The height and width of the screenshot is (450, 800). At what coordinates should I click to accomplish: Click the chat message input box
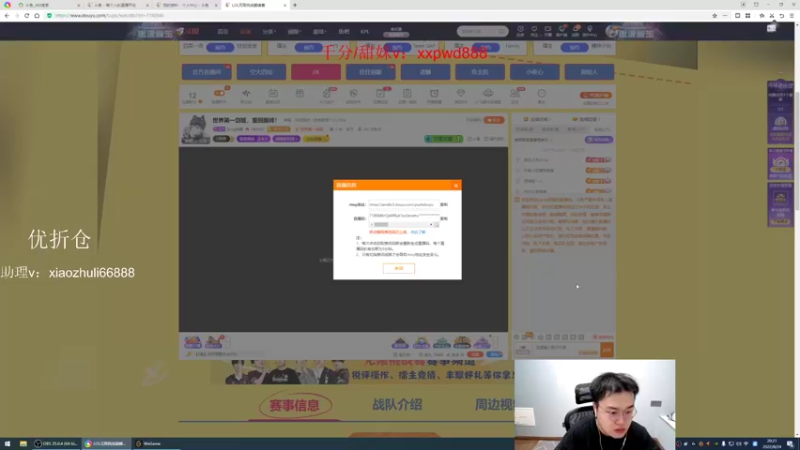tap(566, 349)
